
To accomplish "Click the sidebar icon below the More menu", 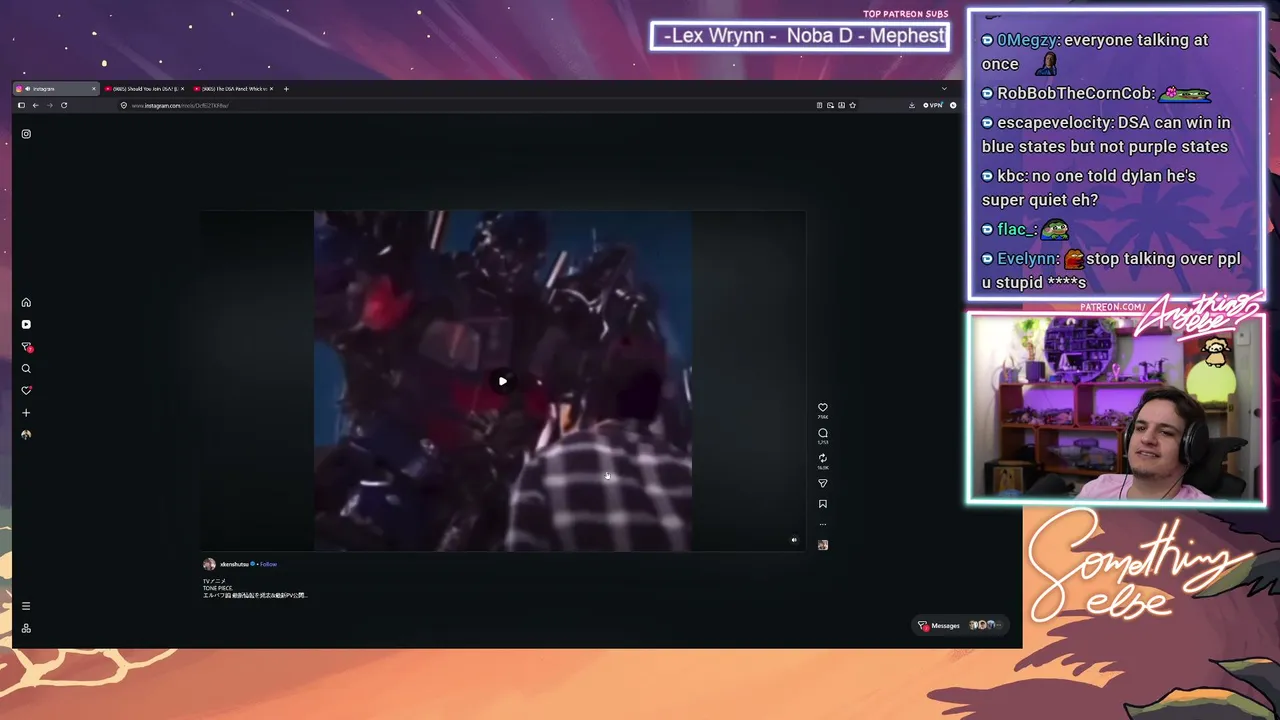I will pos(26,628).
